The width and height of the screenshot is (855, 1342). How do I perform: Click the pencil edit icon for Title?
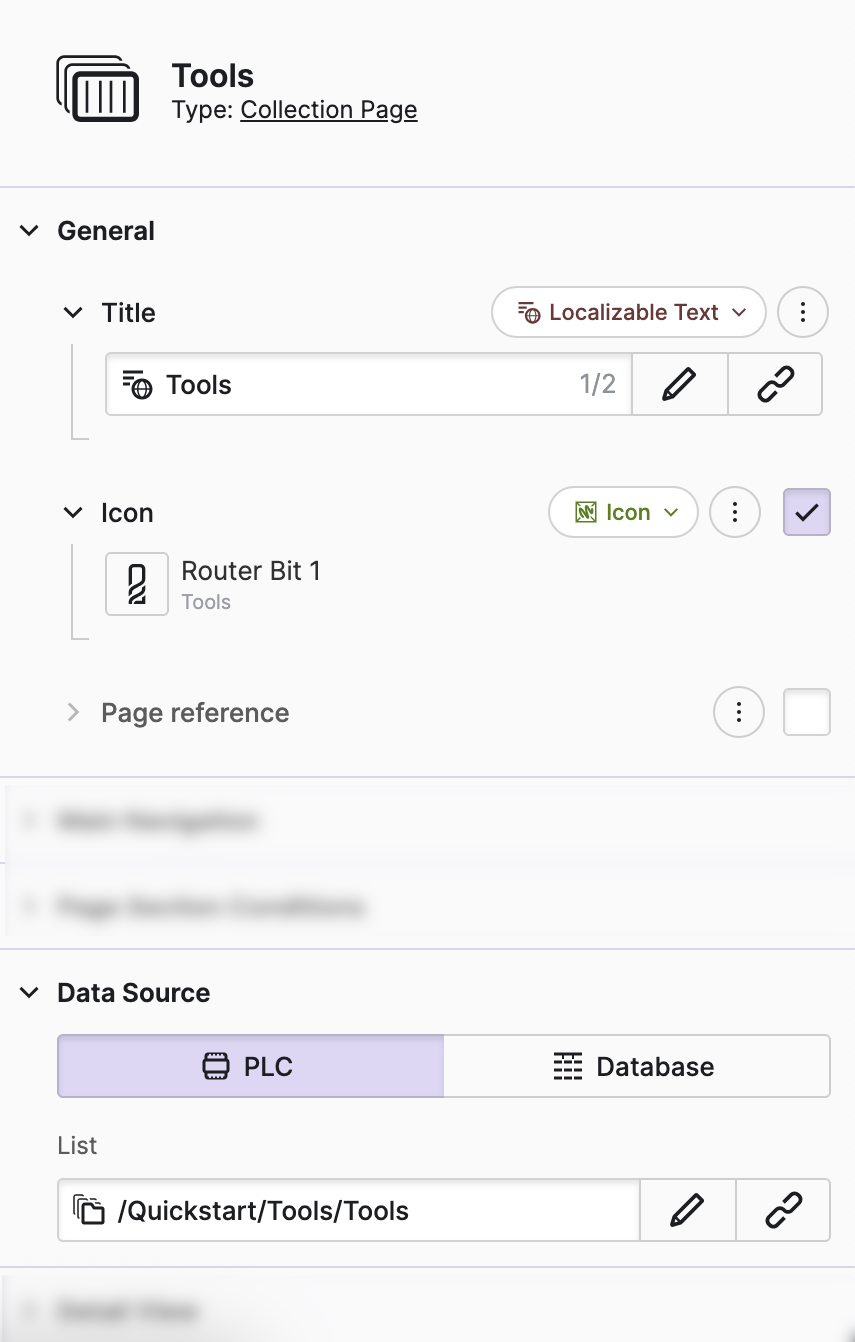click(679, 384)
